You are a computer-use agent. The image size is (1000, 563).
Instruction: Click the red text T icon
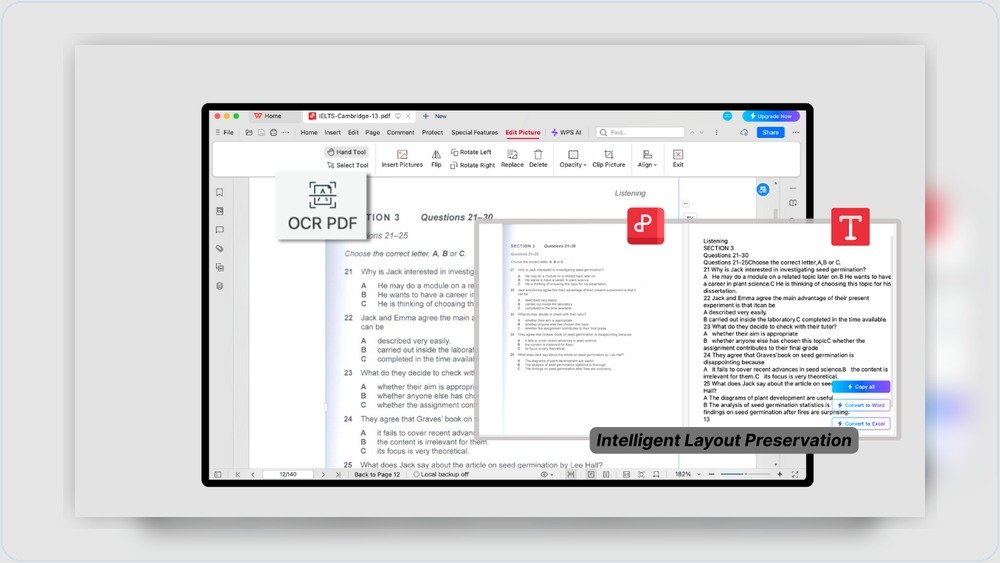(x=850, y=227)
